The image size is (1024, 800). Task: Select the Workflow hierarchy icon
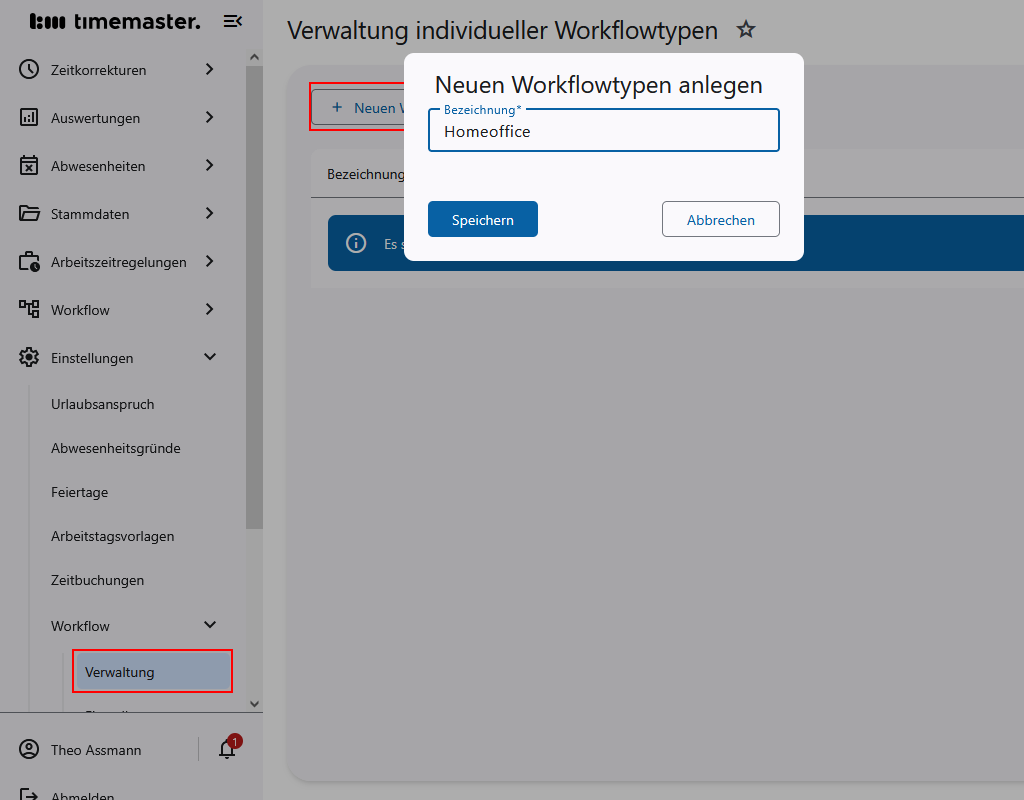[x=29, y=309]
